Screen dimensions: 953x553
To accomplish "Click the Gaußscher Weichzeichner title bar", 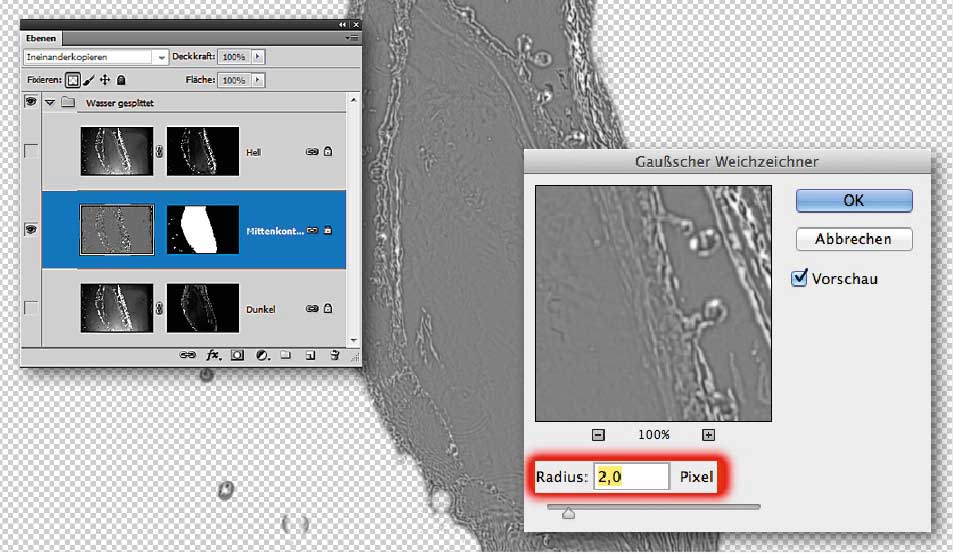I will coord(727,162).
